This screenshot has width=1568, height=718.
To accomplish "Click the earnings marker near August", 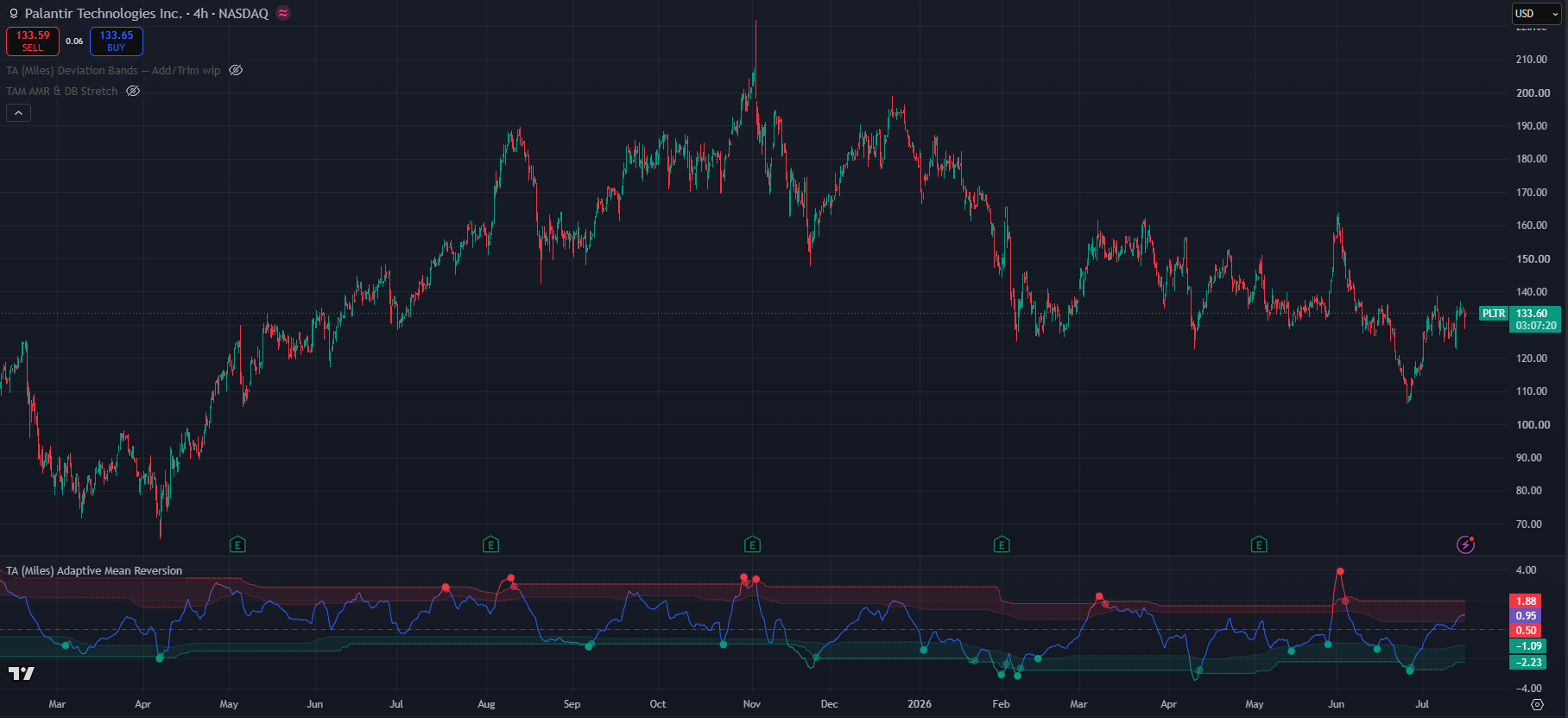I will click(x=490, y=544).
